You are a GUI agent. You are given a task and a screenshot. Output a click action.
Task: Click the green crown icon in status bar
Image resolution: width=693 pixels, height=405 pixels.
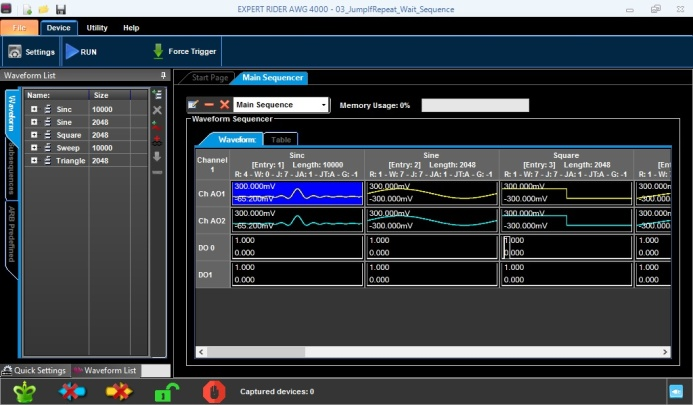pos(25,391)
